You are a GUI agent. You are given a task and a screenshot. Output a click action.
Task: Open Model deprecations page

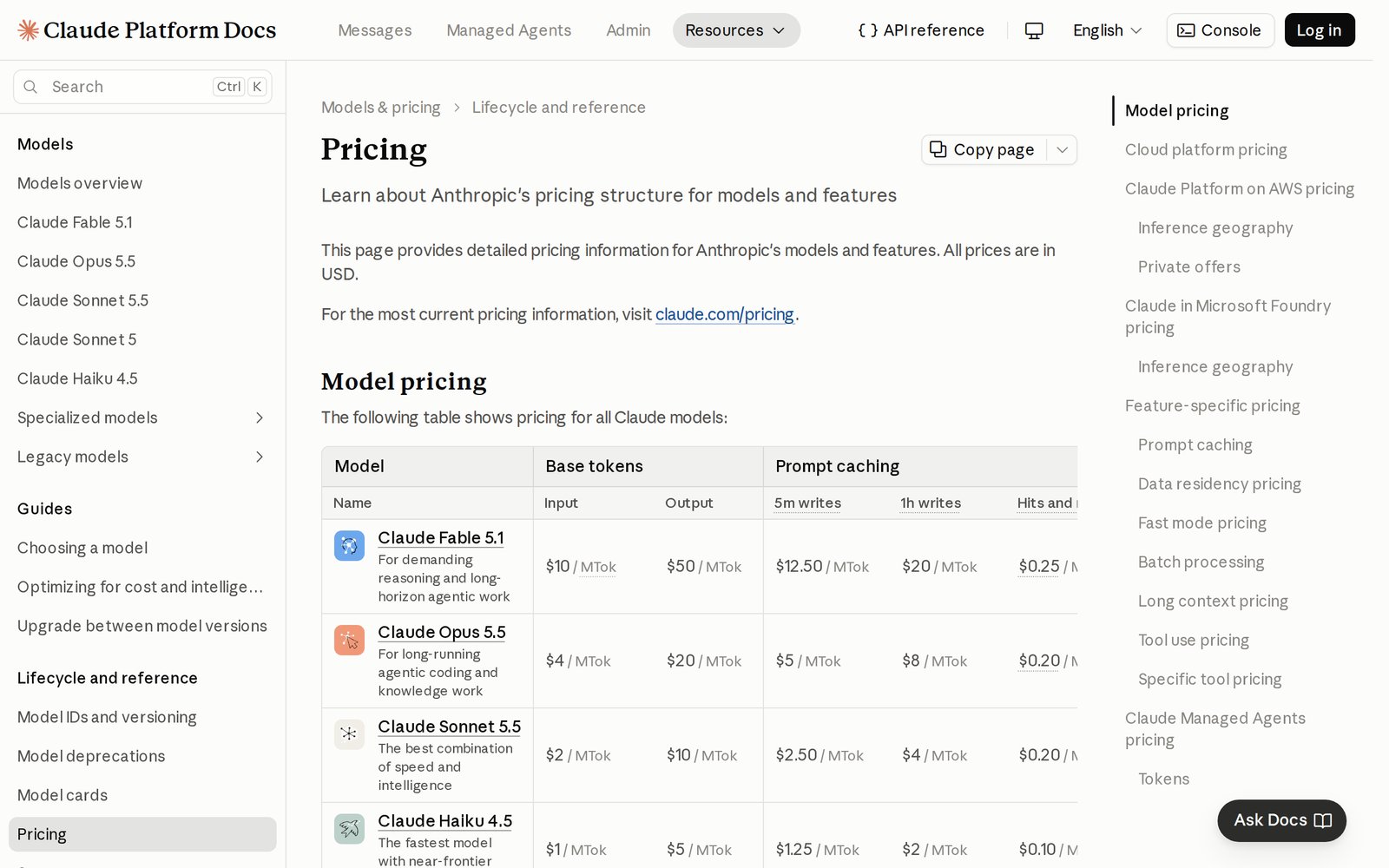[x=91, y=756]
